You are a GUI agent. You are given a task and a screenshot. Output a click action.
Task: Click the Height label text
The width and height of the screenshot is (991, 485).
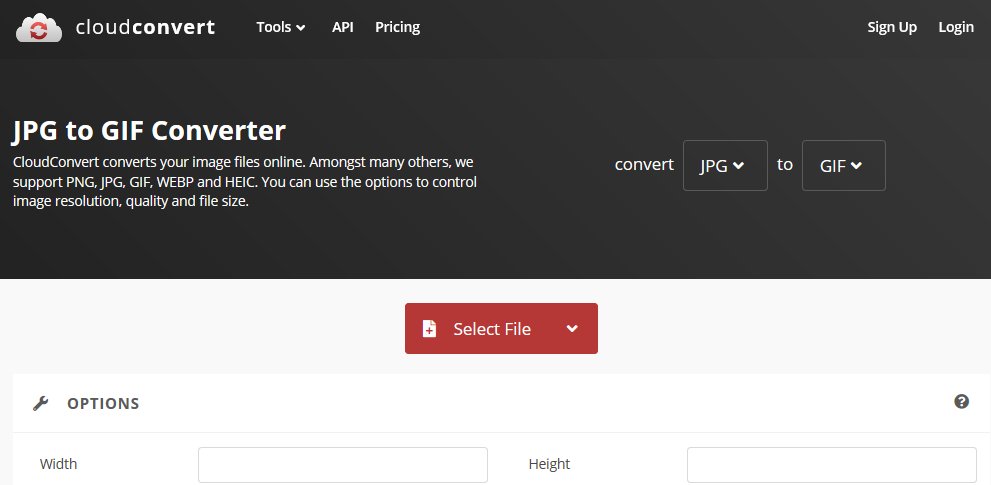tap(549, 464)
